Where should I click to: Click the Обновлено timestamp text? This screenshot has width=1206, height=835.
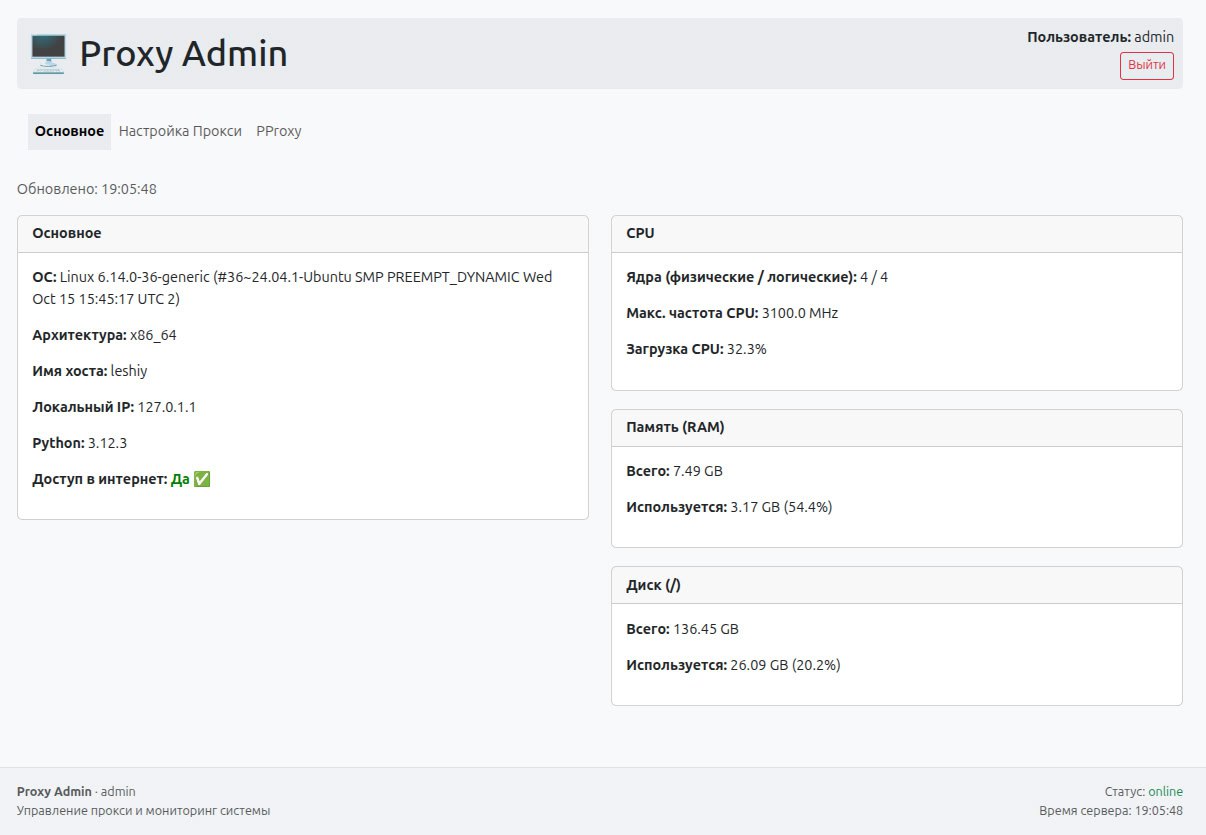[87, 189]
